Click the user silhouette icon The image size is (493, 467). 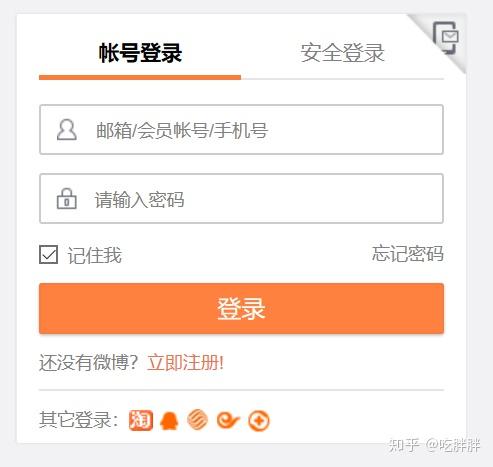(67, 130)
